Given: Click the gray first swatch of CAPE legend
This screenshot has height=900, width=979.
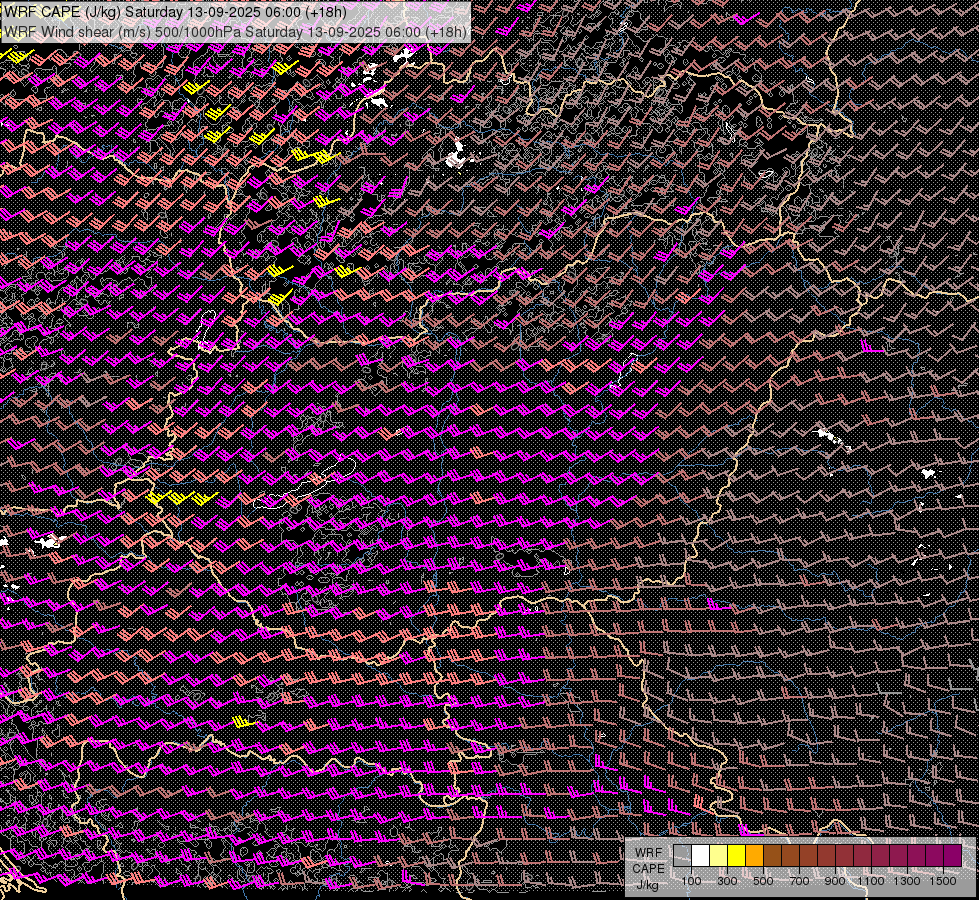Looking at the screenshot, I should (682, 855).
